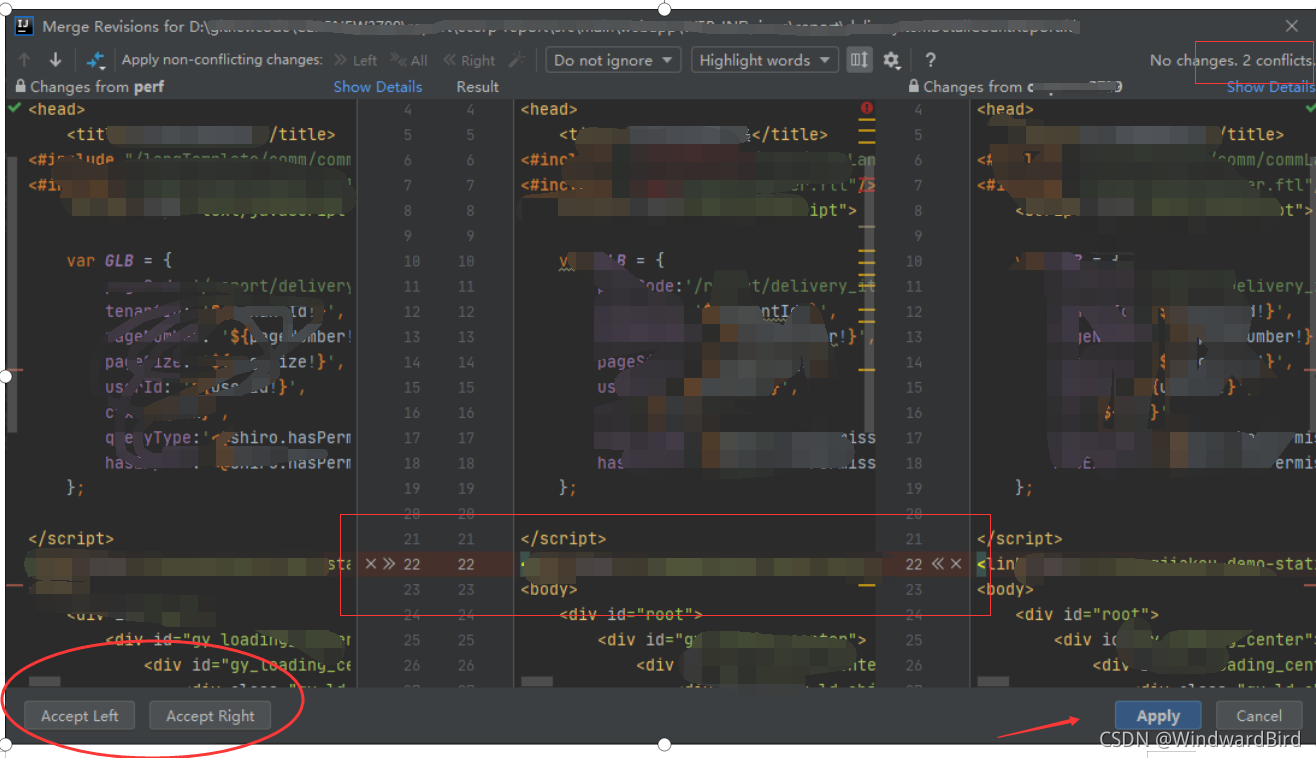Click the 'No changes. 2 conflicts.' status text
This screenshot has width=1316, height=758.
pyautogui.click(x=1230, y=60)
